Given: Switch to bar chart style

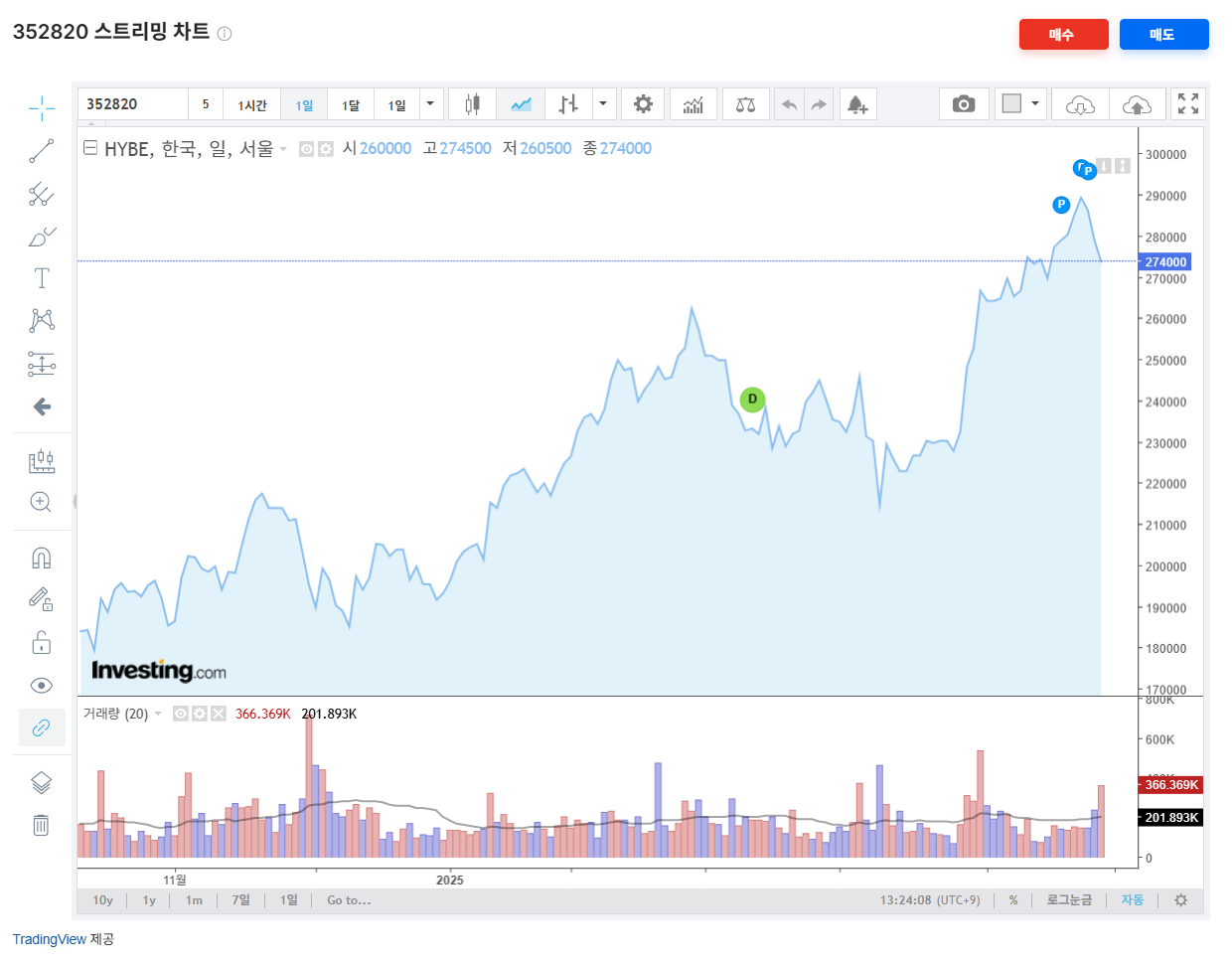Looking at the screenshot, I should pos(568,104).
